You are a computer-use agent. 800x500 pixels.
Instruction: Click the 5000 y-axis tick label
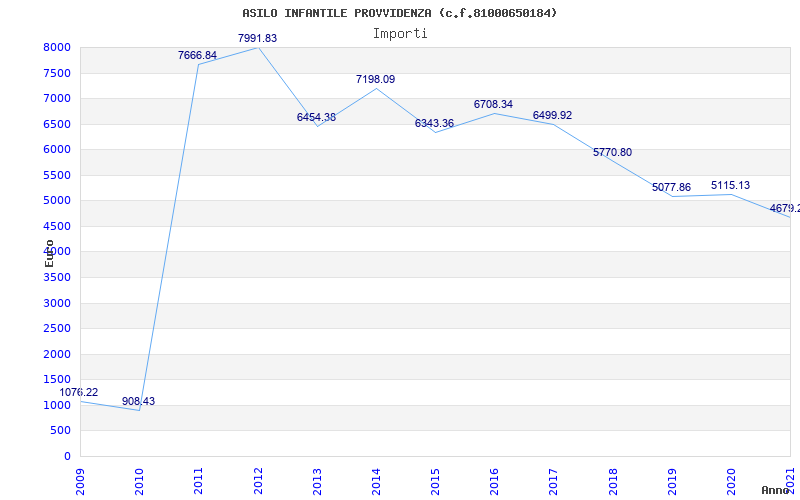point(57,201)
